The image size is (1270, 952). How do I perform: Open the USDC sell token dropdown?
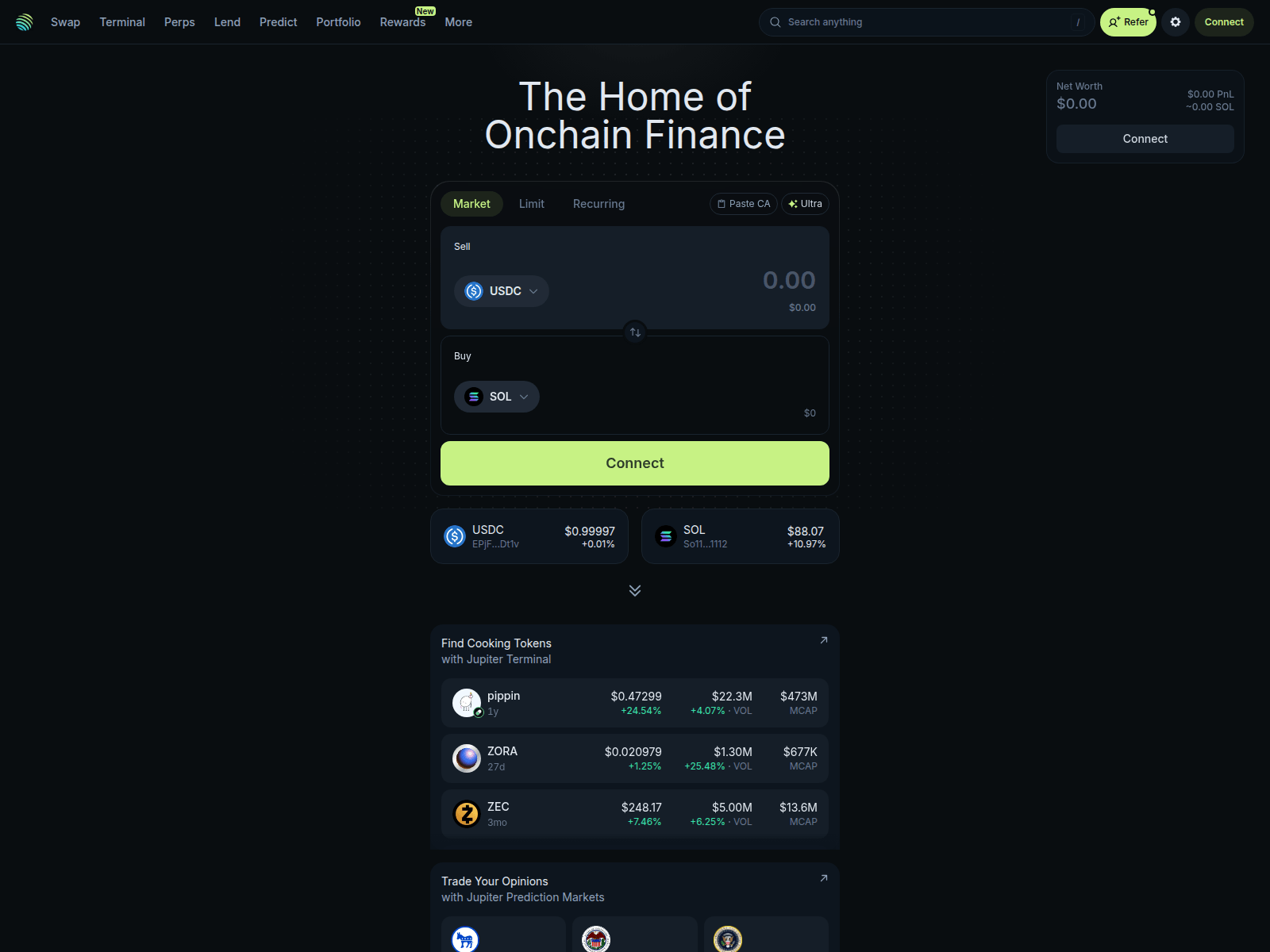[x=502, y=291]
